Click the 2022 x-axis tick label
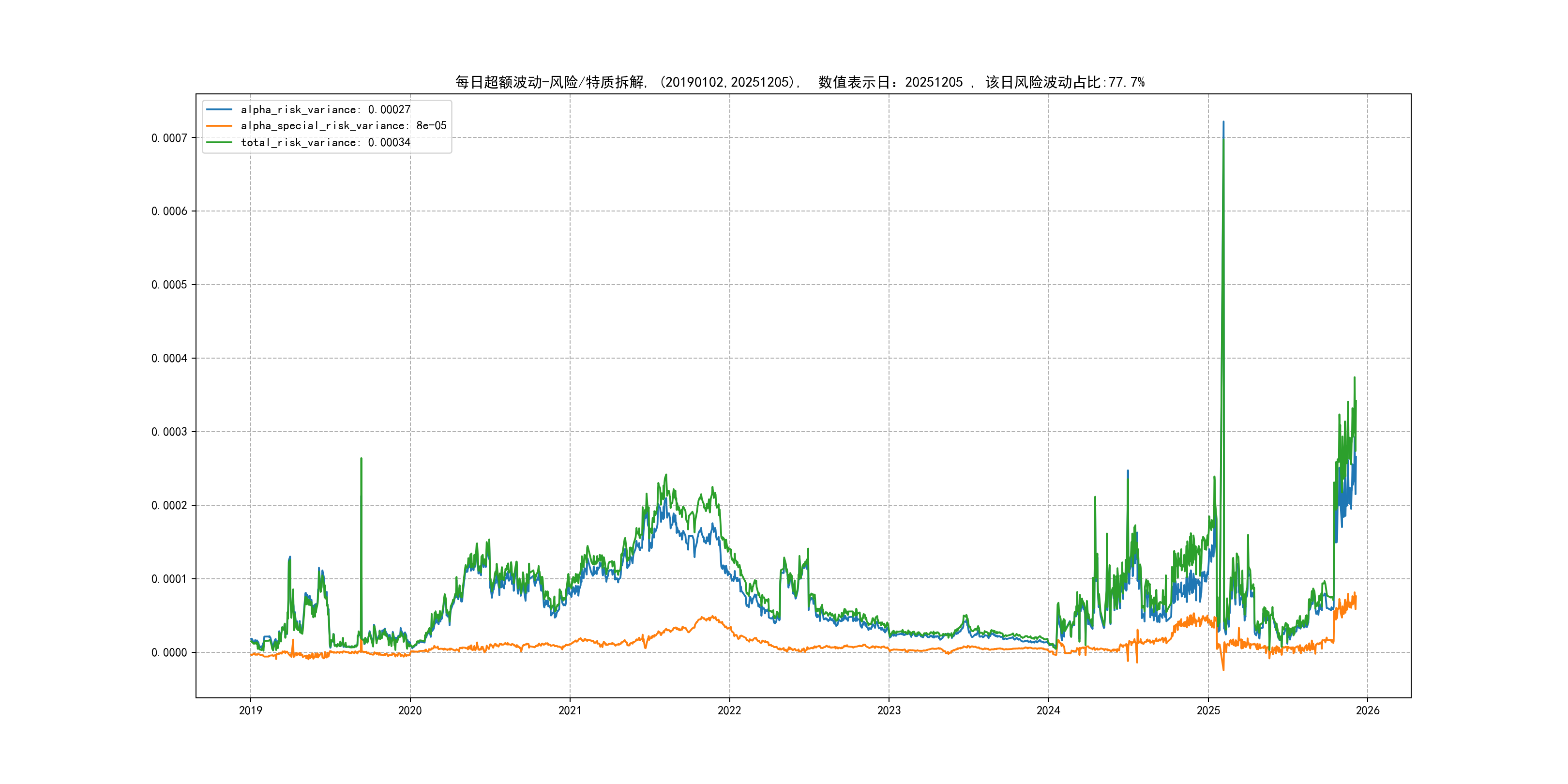Viewport: 1568px width, 784px height. coord(729,710)
